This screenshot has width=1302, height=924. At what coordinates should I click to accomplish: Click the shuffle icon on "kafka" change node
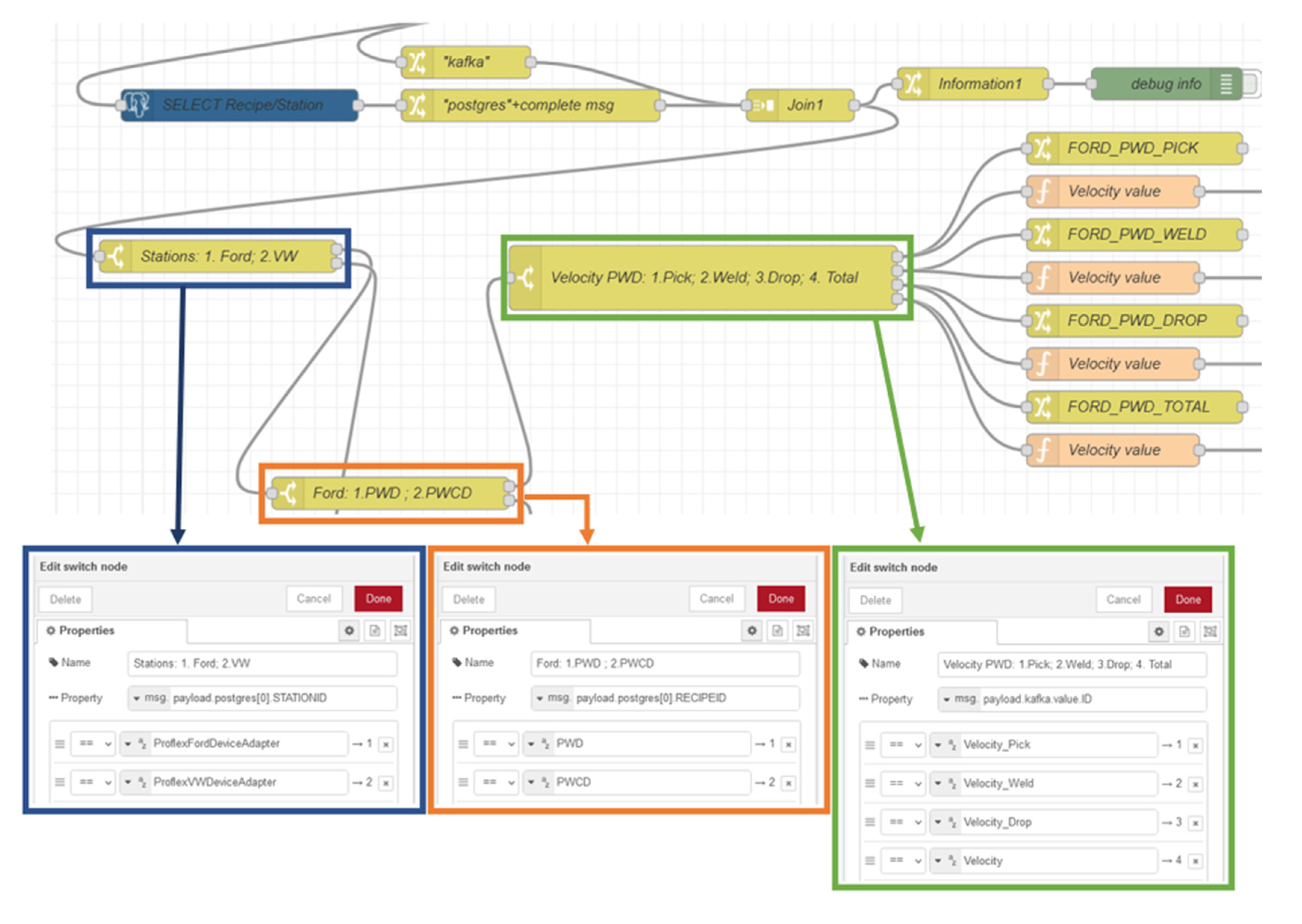click(417, 62)
